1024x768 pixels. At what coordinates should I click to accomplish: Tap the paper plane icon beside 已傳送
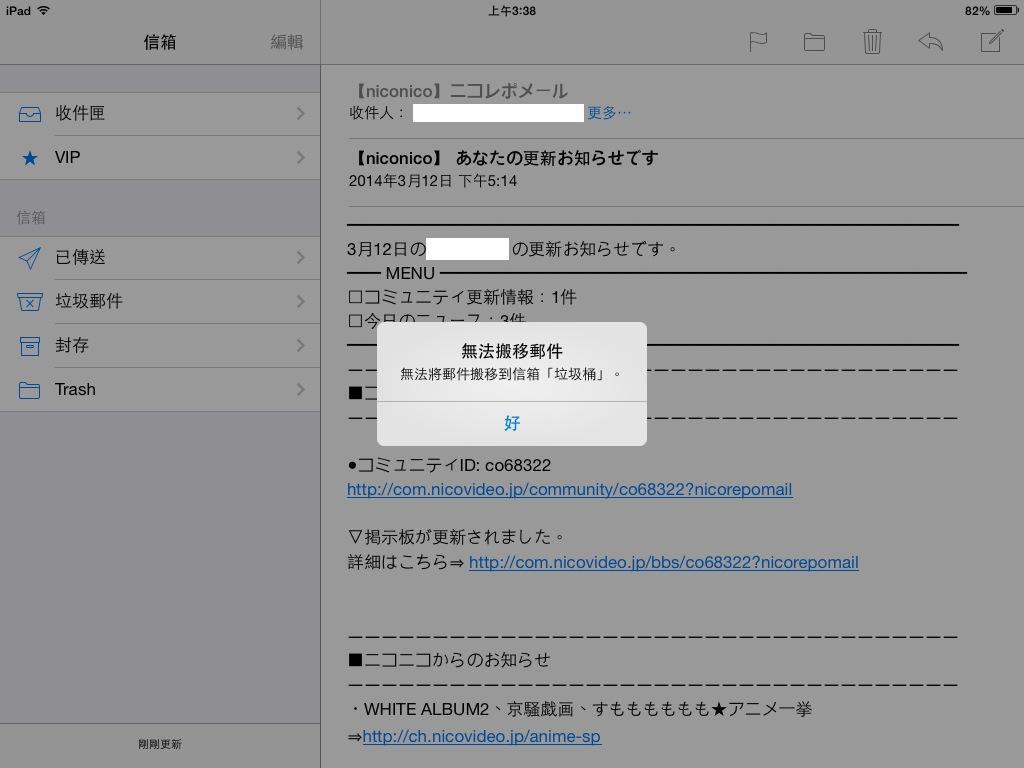29,258
